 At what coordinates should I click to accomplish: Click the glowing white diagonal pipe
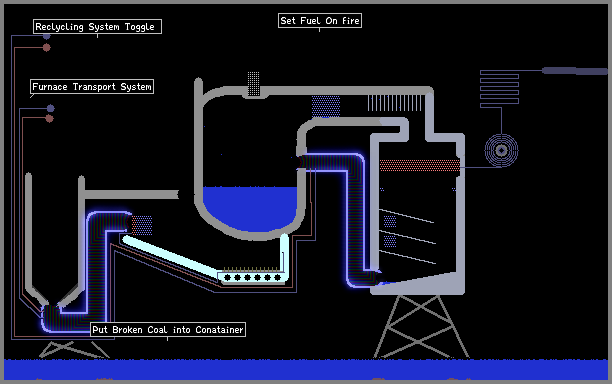click(170, 256)
